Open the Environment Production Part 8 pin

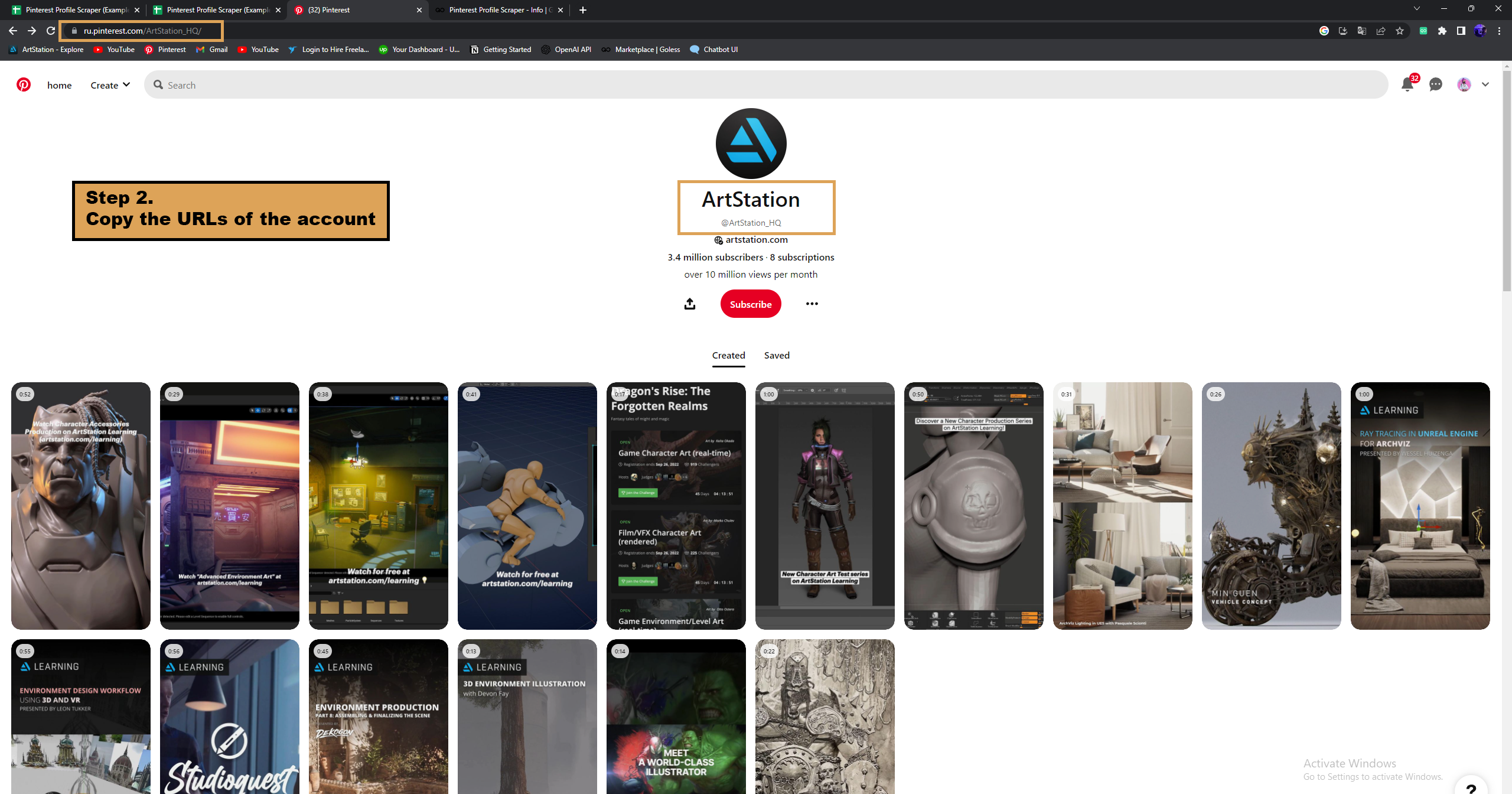[x=379, y=717]
